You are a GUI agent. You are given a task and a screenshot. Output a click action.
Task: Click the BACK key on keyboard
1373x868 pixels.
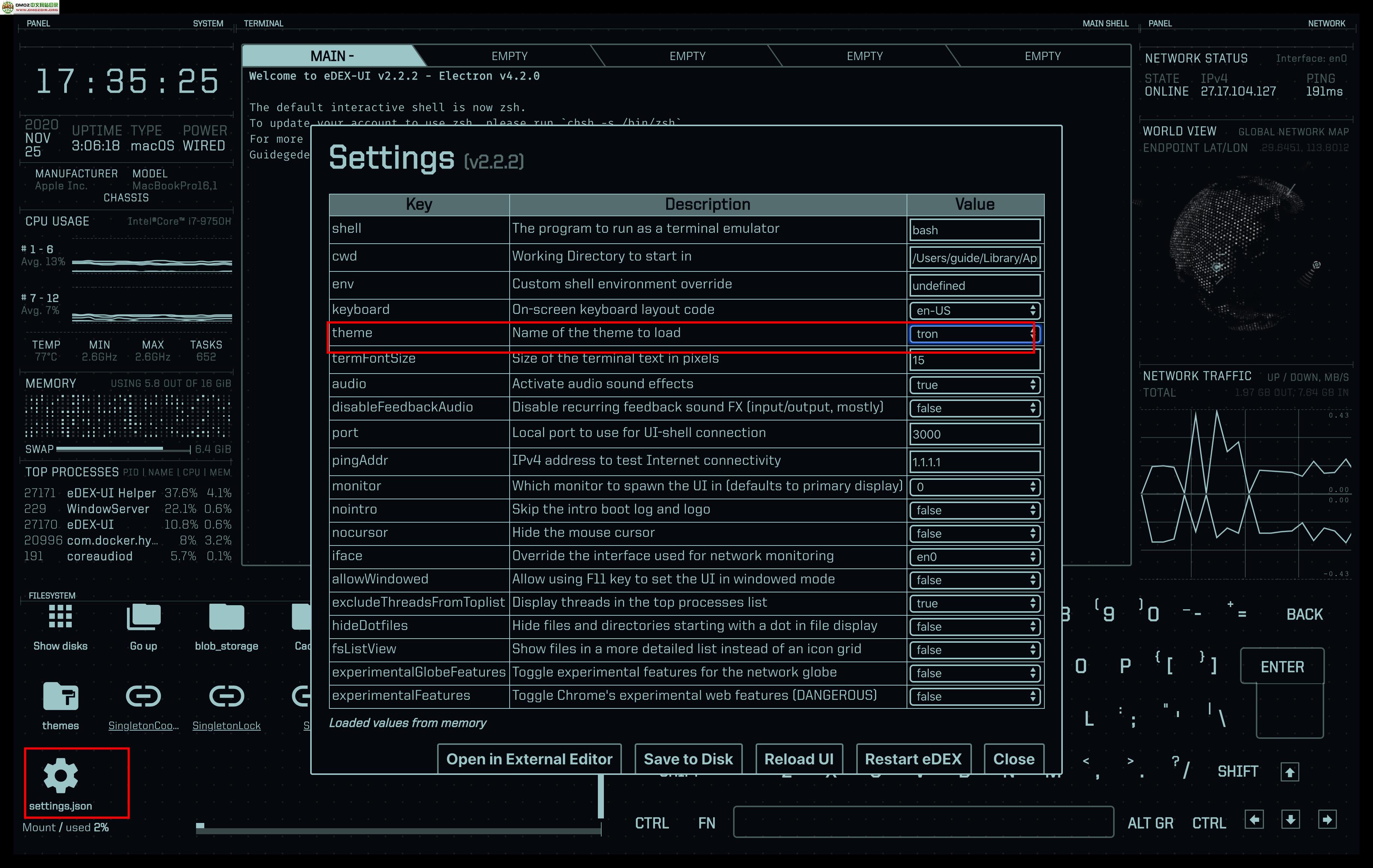pos(1304,614)
